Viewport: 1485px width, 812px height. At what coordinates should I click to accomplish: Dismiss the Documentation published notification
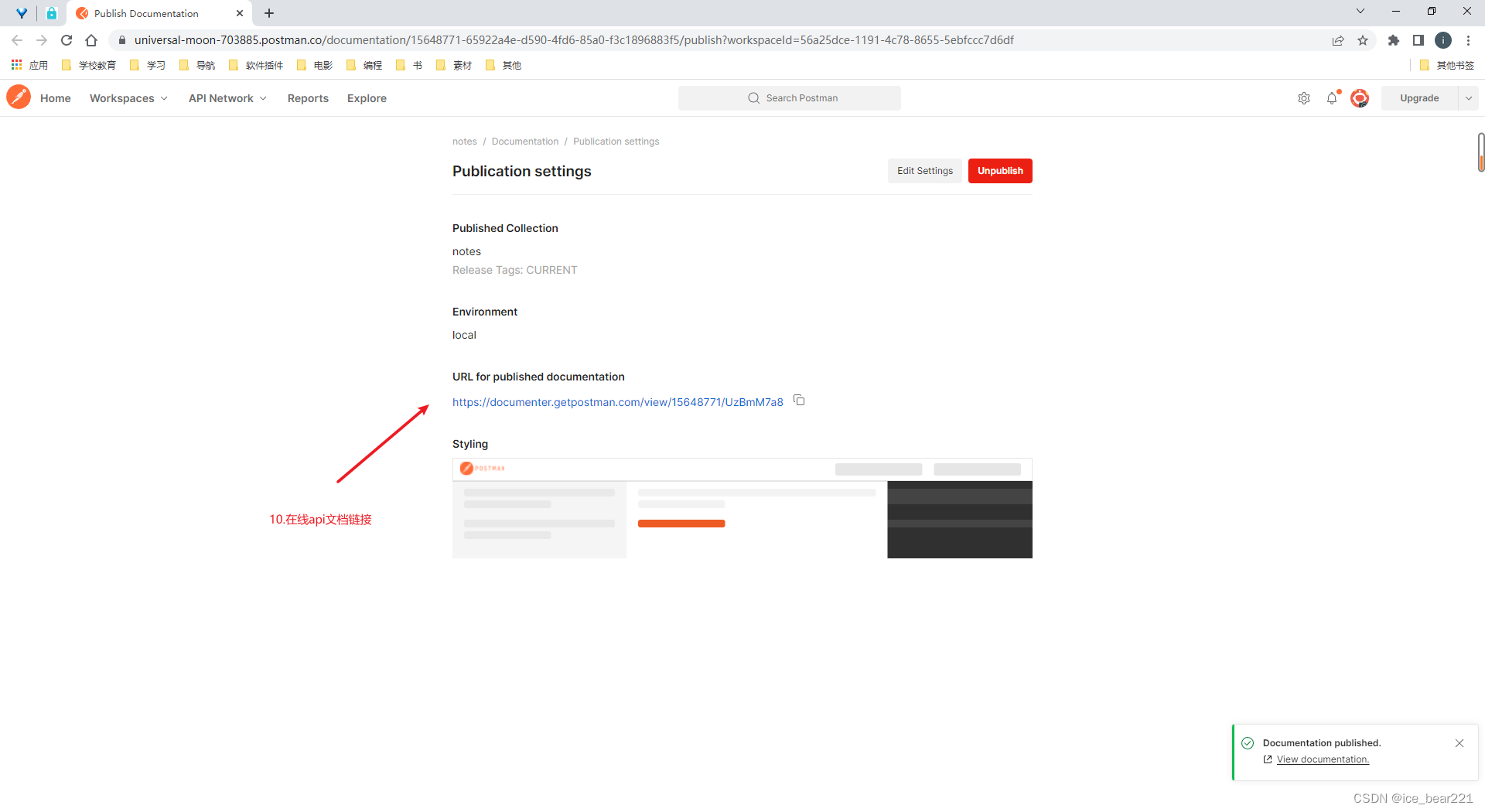pos(1459,743)
